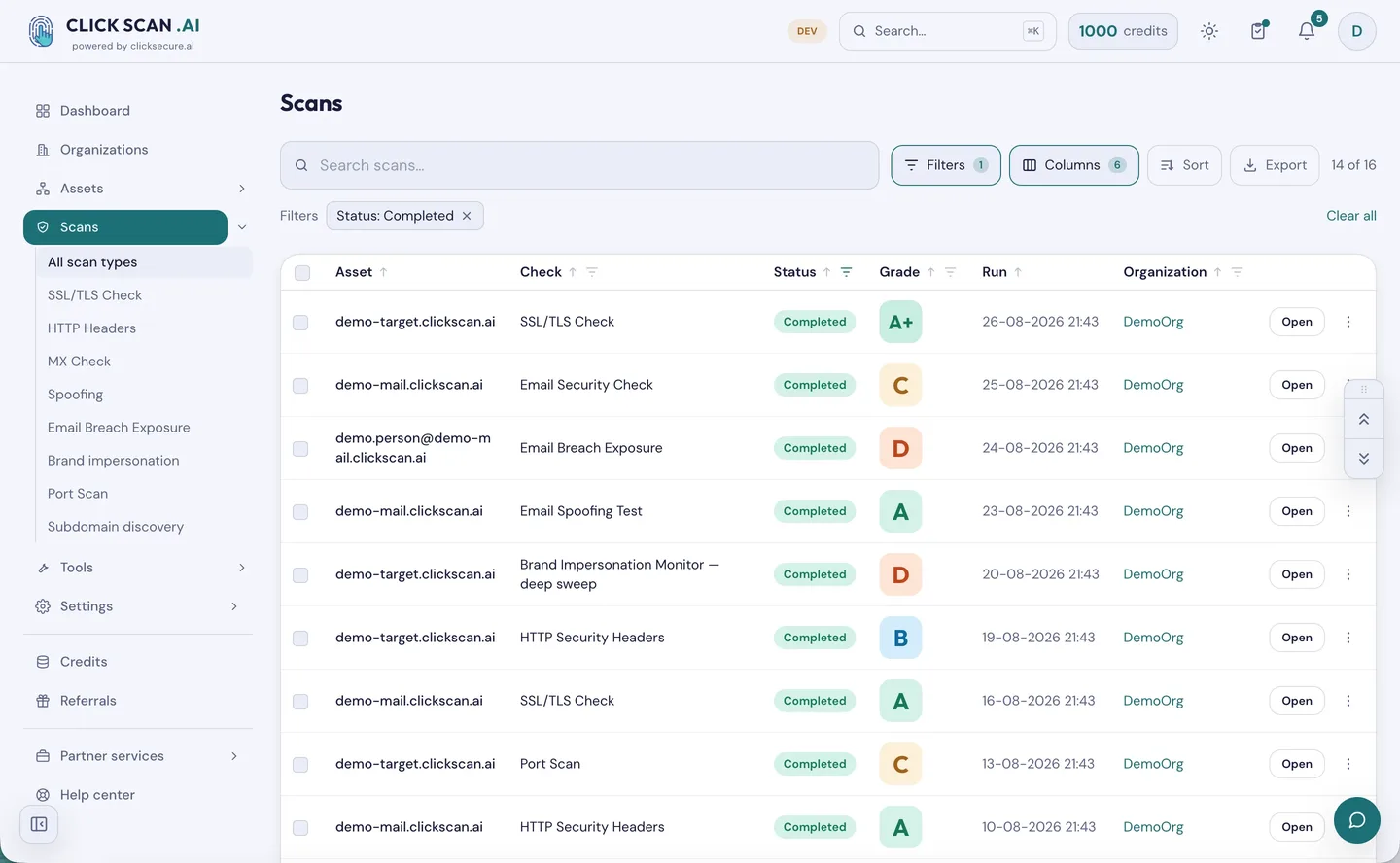Export the scans list
This screenshot has height=863, width=1400.
coord(1275,165)
